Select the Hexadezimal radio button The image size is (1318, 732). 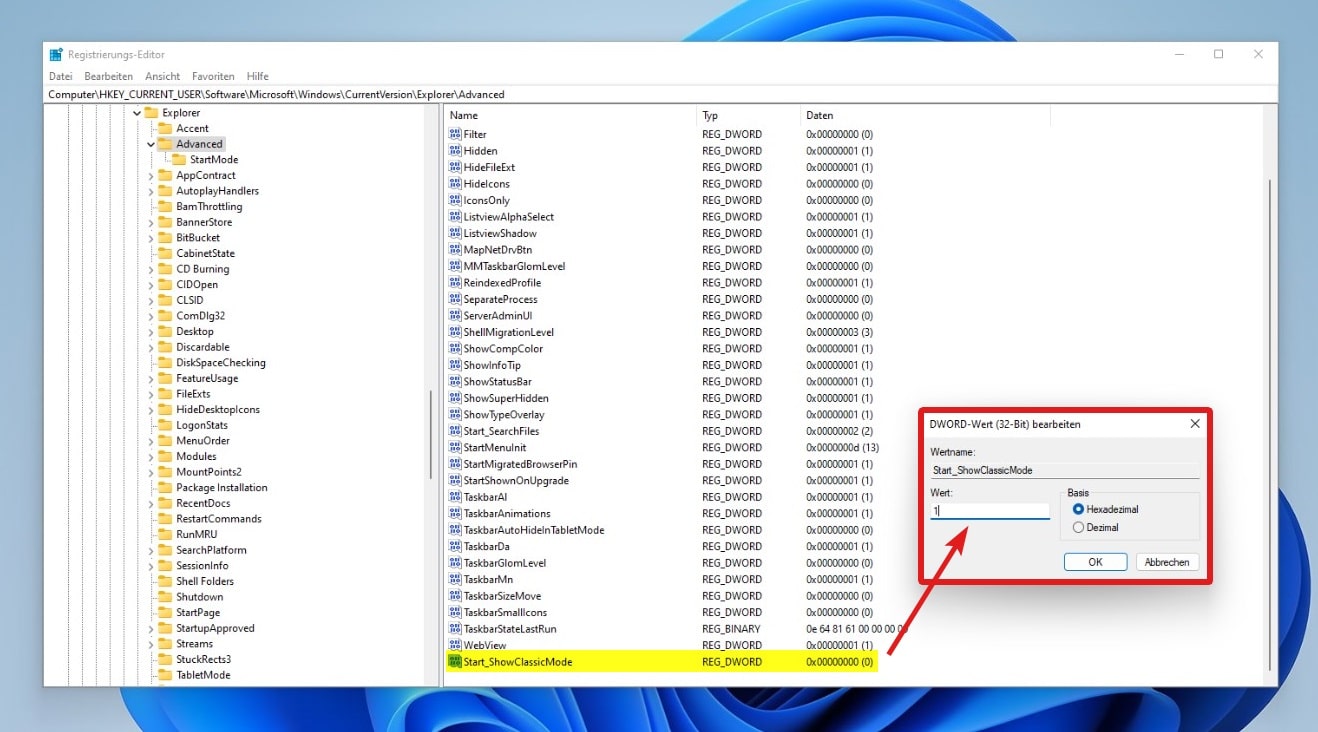[x=1078, y=510]
